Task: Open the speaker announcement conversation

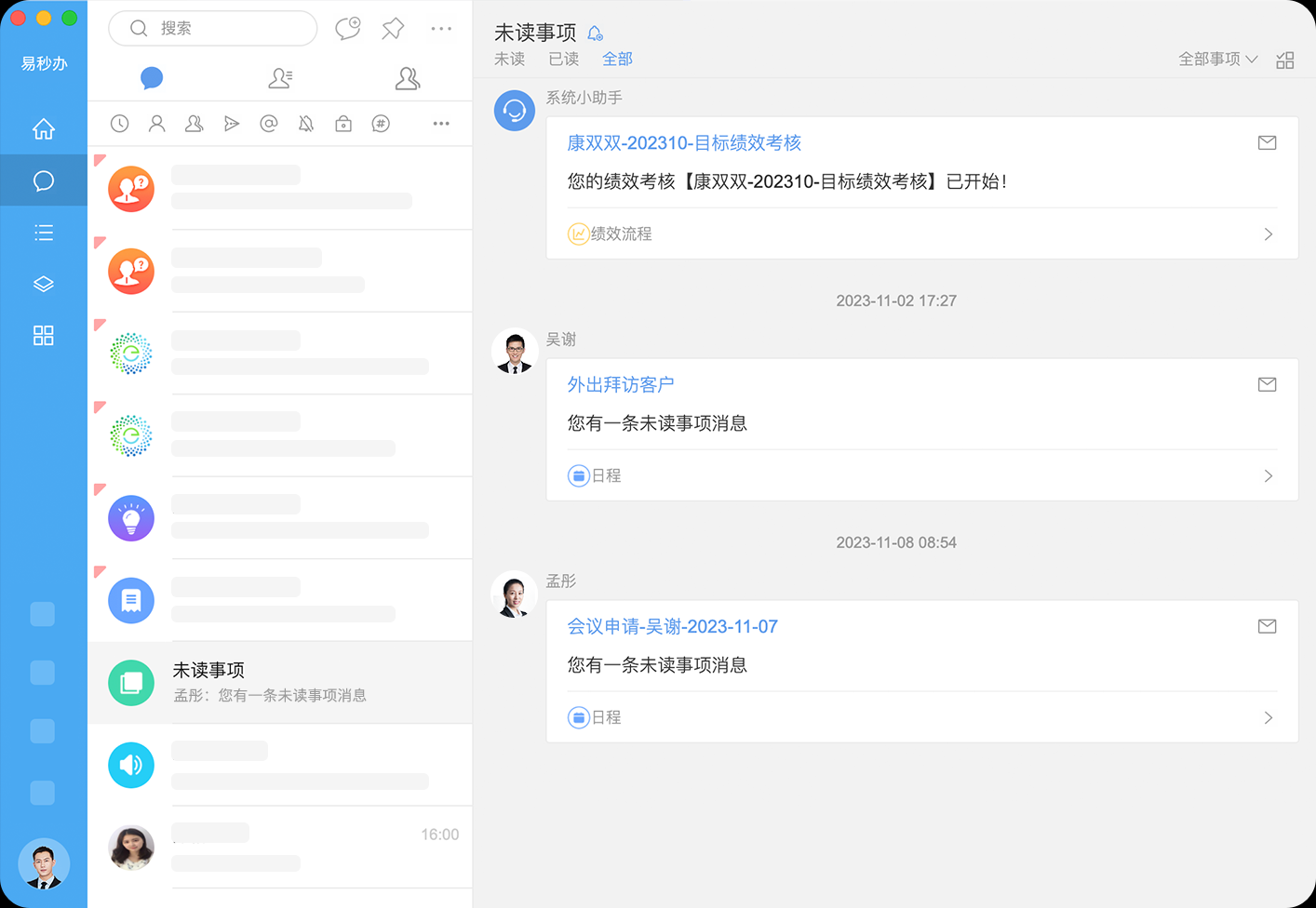Action: (x=280, y=765)
